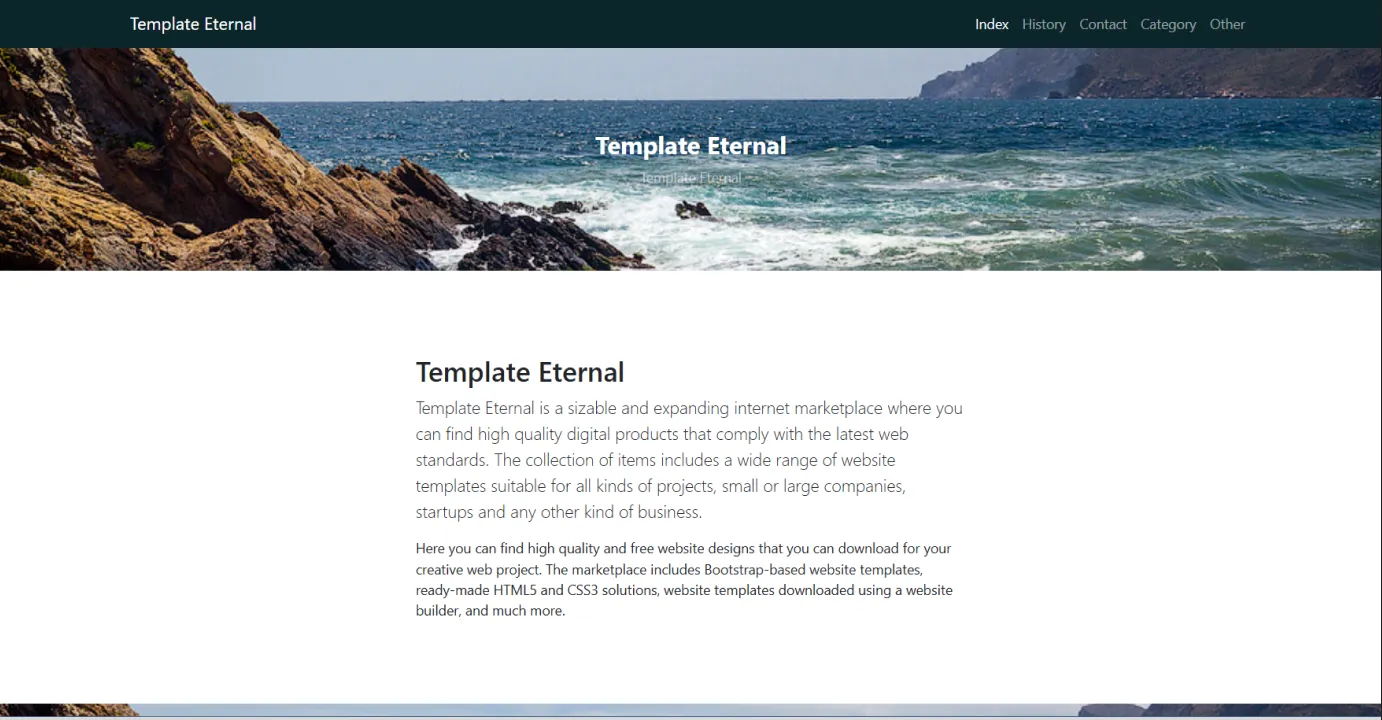Click the paragraph beginning 'Template Eternal is a sizable'

tap(689, 460)
